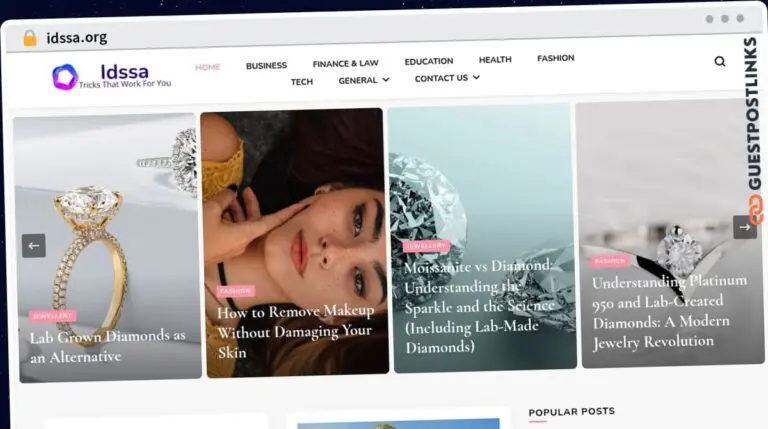This screenshot has width=768, height=429.
Task: Click the Idssa logo icon
Action: pyautogui.click(x=65, y=77)
